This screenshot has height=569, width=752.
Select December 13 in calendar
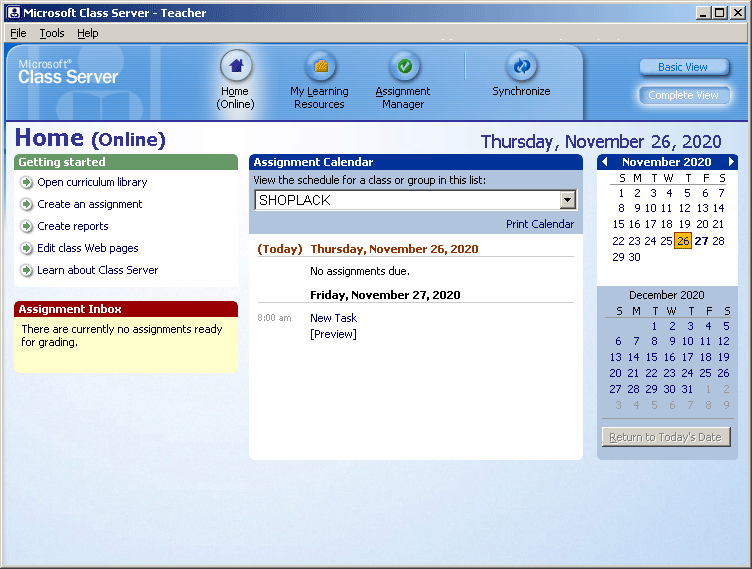pos(616,357)
